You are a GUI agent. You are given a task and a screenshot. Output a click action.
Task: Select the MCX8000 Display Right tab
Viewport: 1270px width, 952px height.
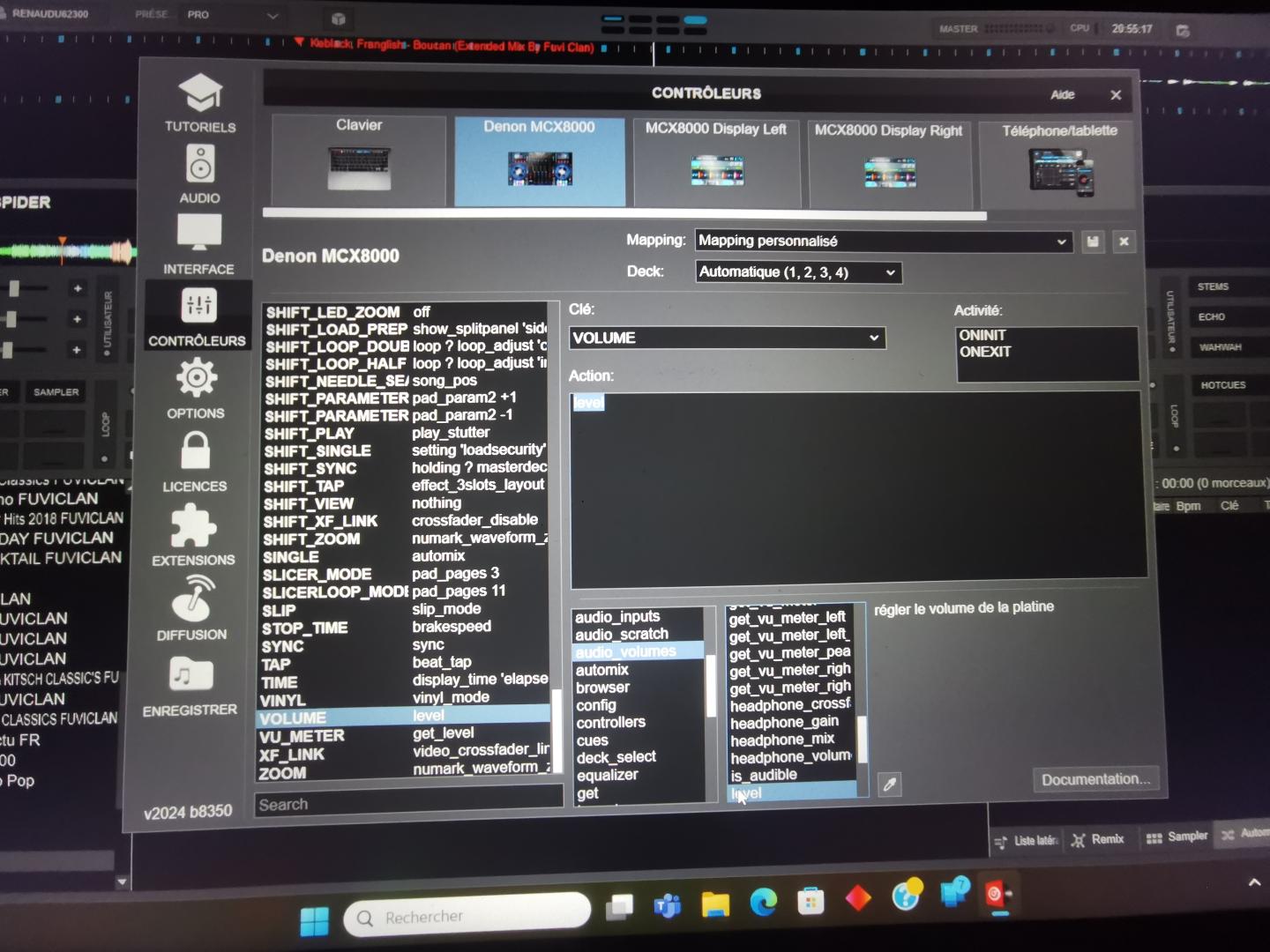click(889, 165)
